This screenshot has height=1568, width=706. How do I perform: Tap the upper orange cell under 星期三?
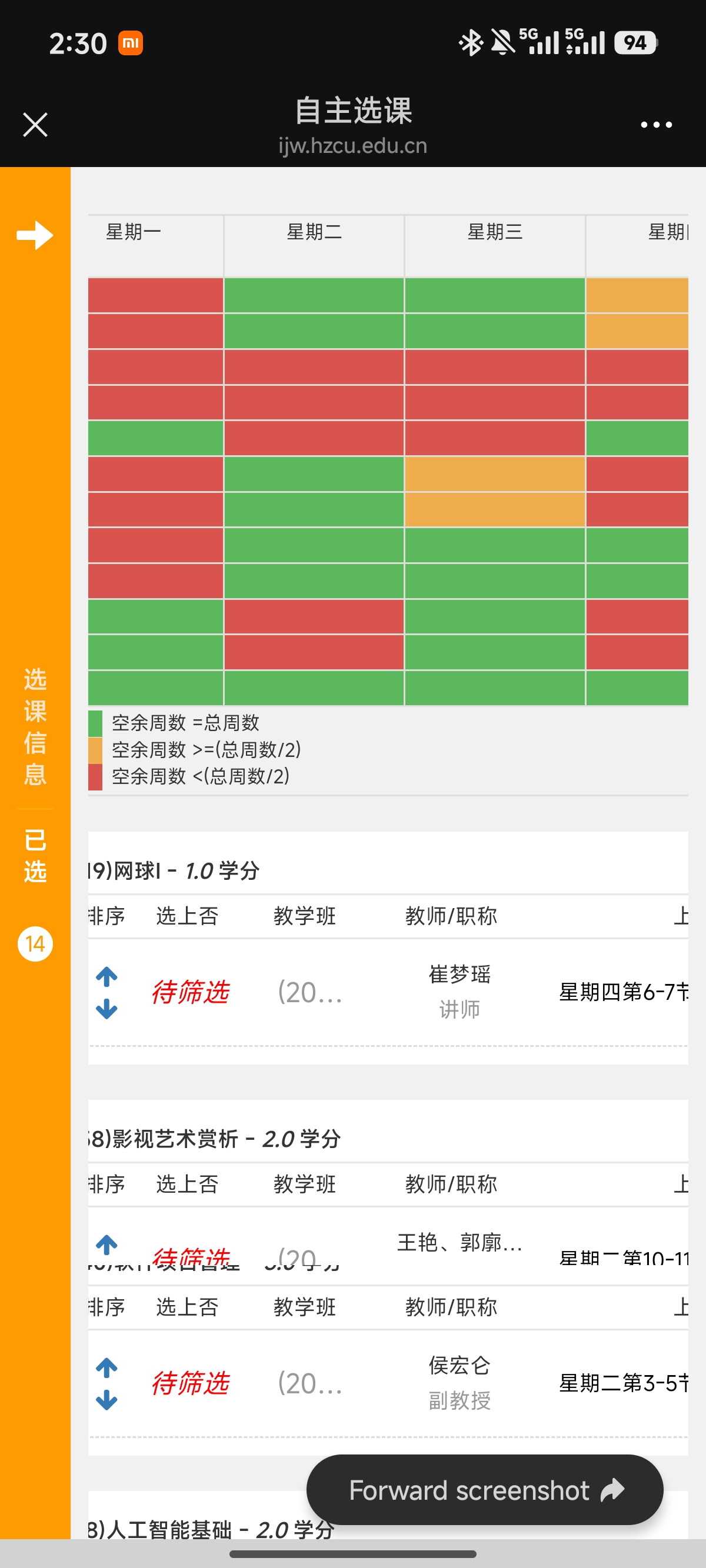tap(495, 473)
